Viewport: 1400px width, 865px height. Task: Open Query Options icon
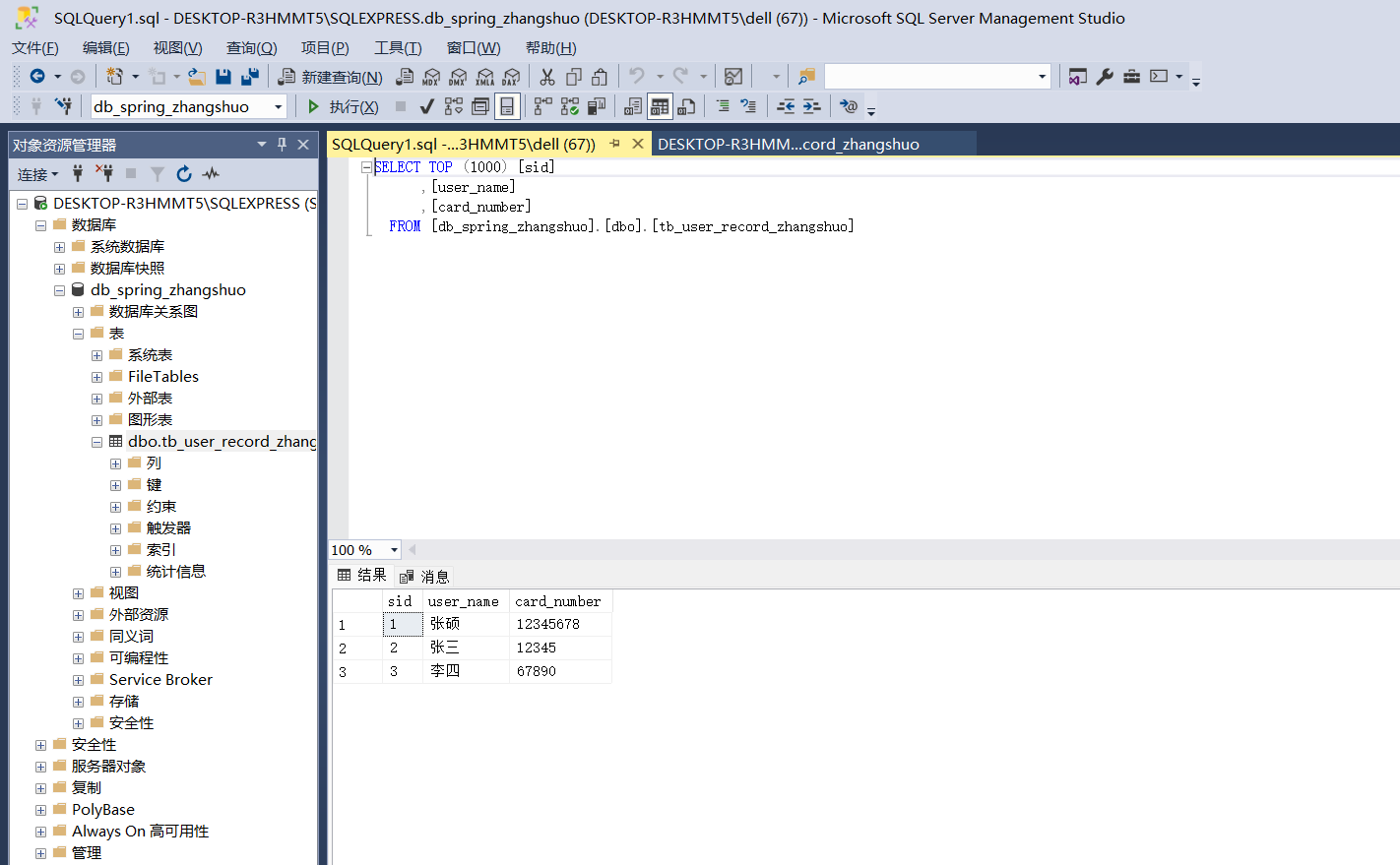pyautogui.click(x=480, y=106)
